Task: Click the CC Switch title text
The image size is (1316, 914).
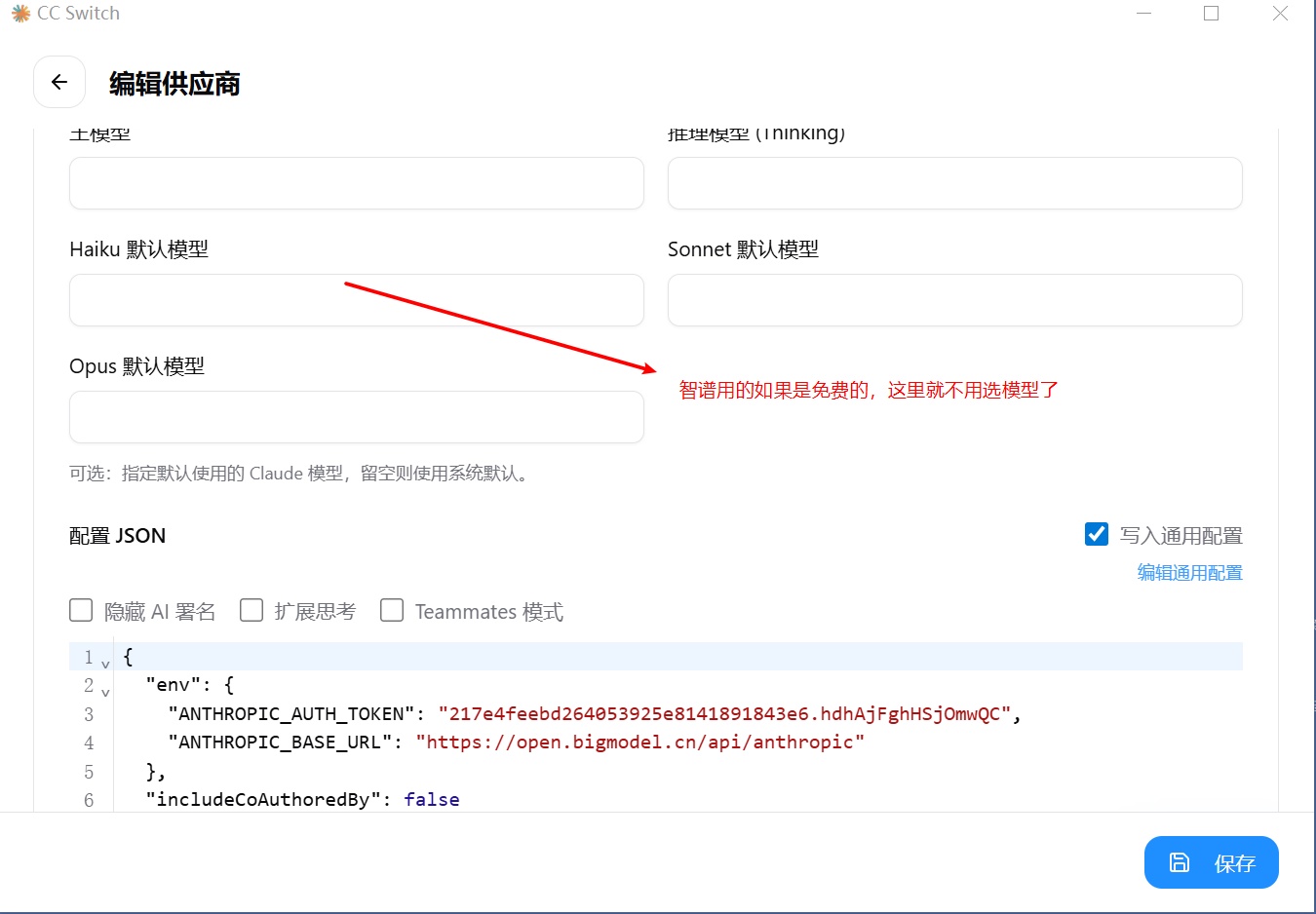Action: (x=78, y=14)
